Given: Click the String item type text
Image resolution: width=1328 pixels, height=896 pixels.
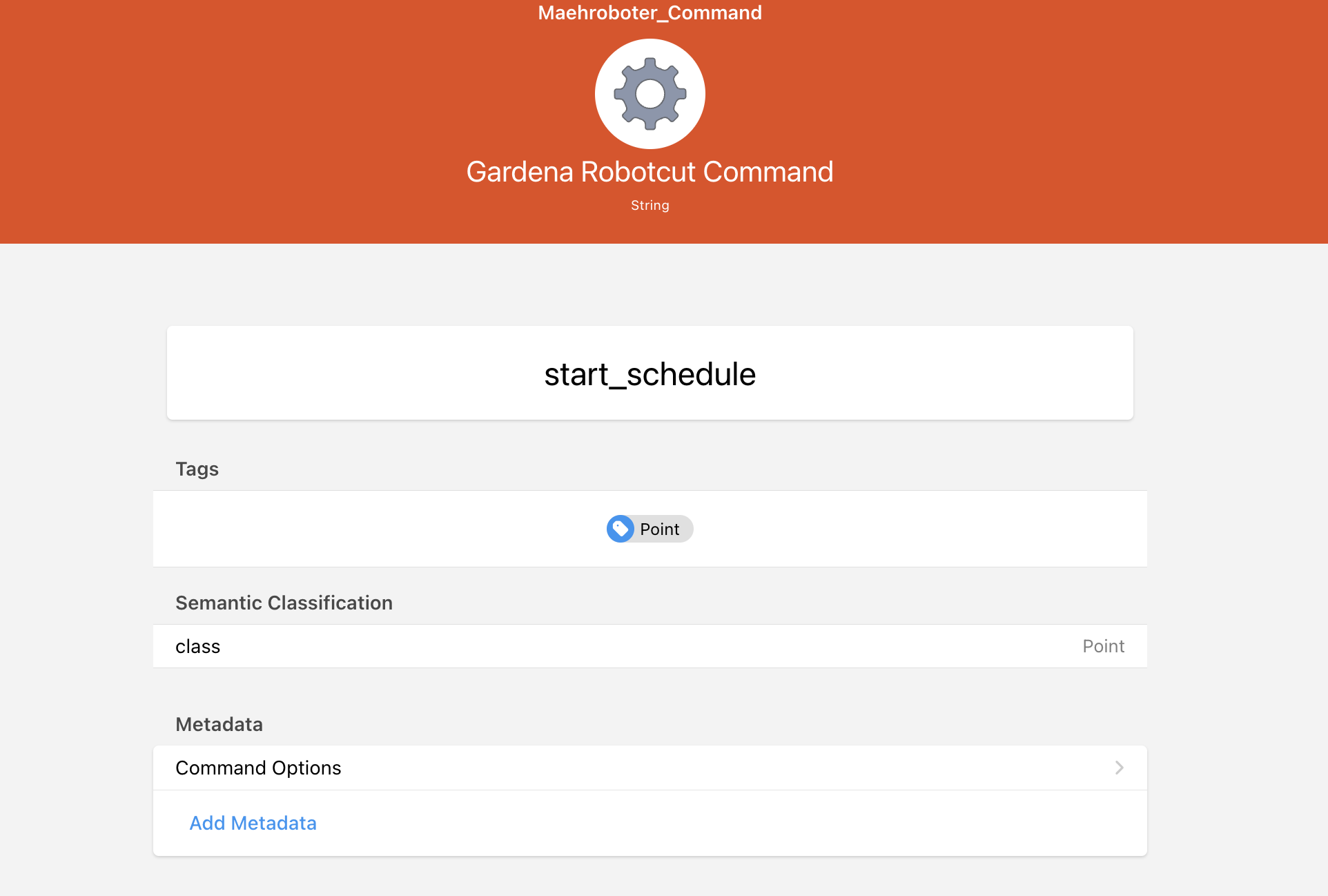Looking at the screenshot, I should (x=650, y=205).
